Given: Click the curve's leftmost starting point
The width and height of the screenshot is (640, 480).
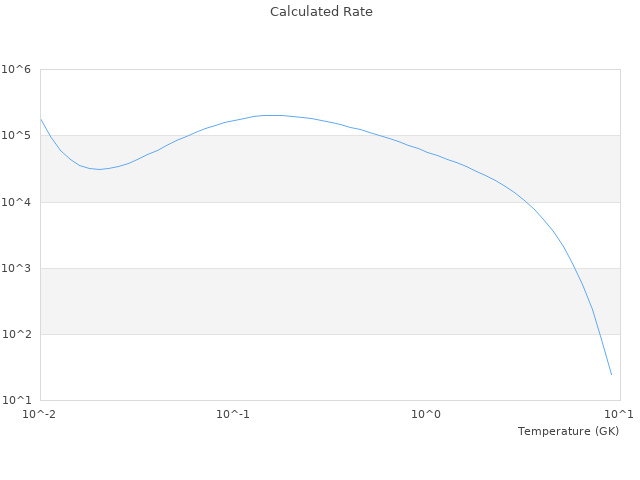Looking at the screenshot, I should (x=41, y=120).
